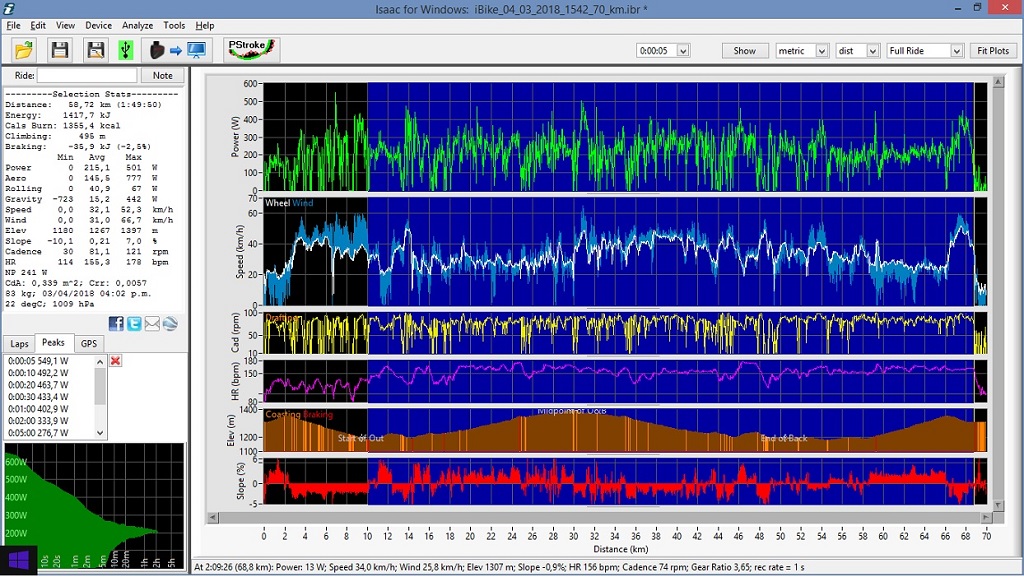Click the Twitter share icon
Viewport: 1024px width, 577px height.
pos(134,323)
